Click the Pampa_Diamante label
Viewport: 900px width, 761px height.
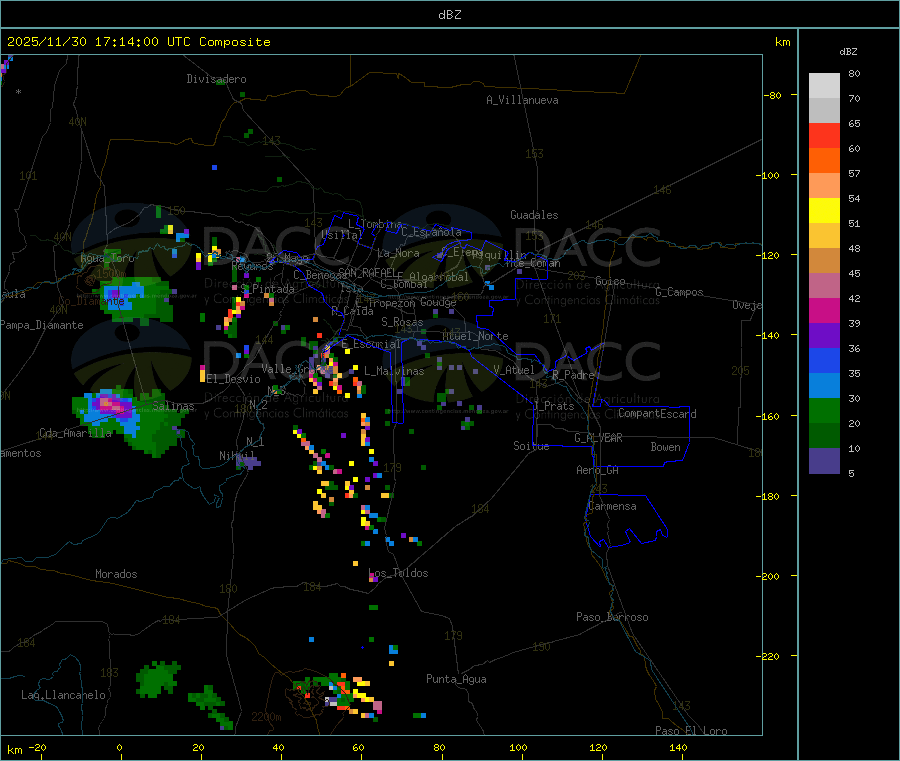coord(42,325)
